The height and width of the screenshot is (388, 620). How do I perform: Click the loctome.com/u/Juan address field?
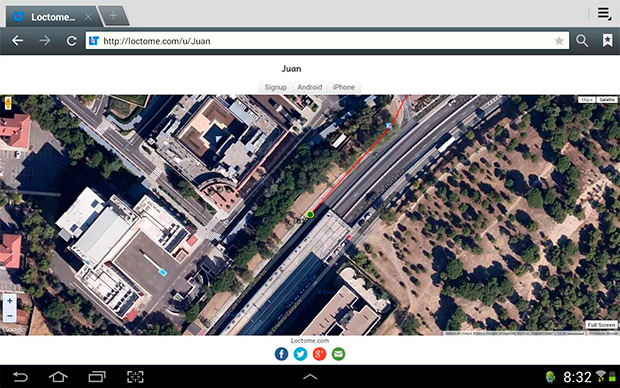327,41
